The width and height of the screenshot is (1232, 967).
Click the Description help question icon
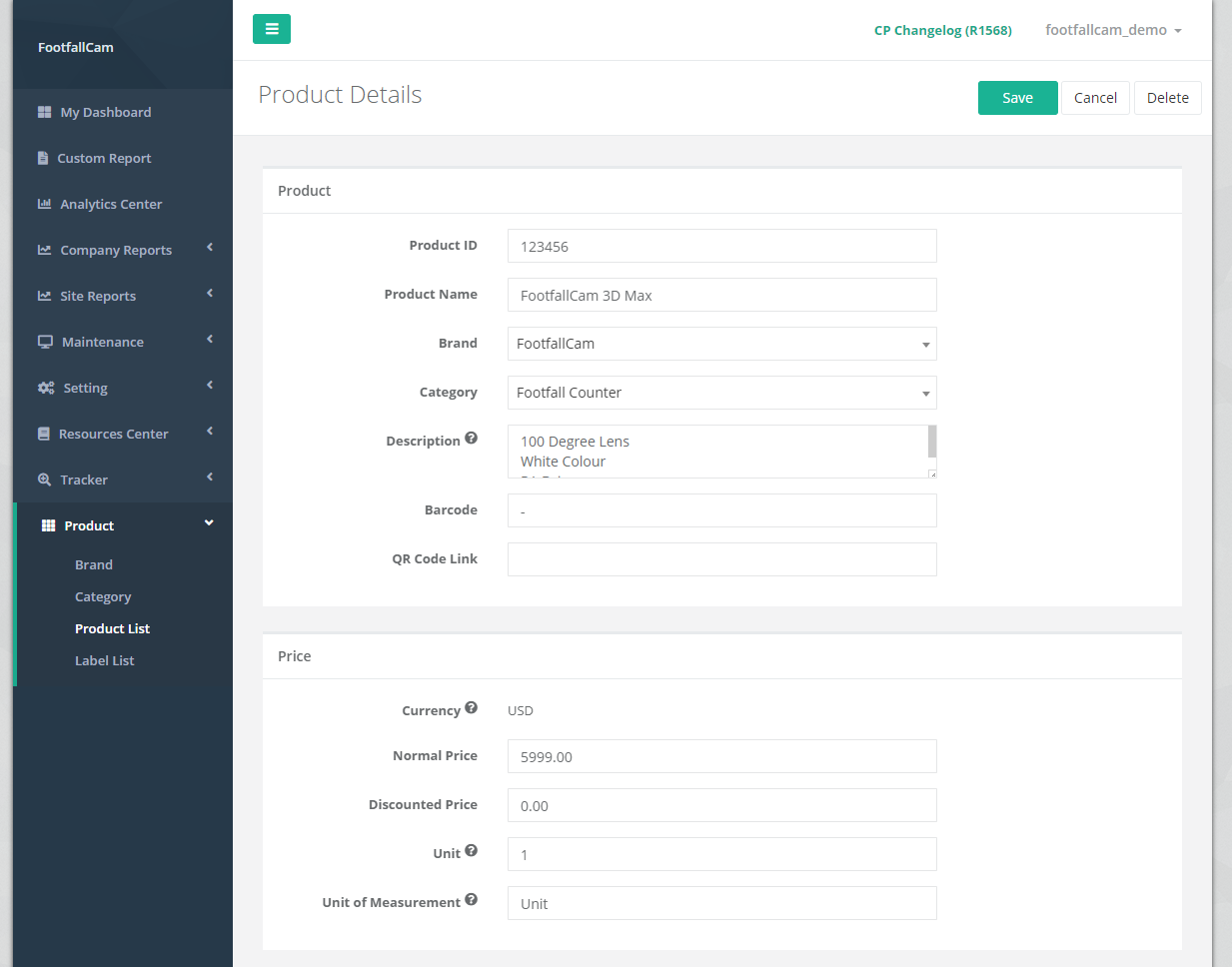471,439
